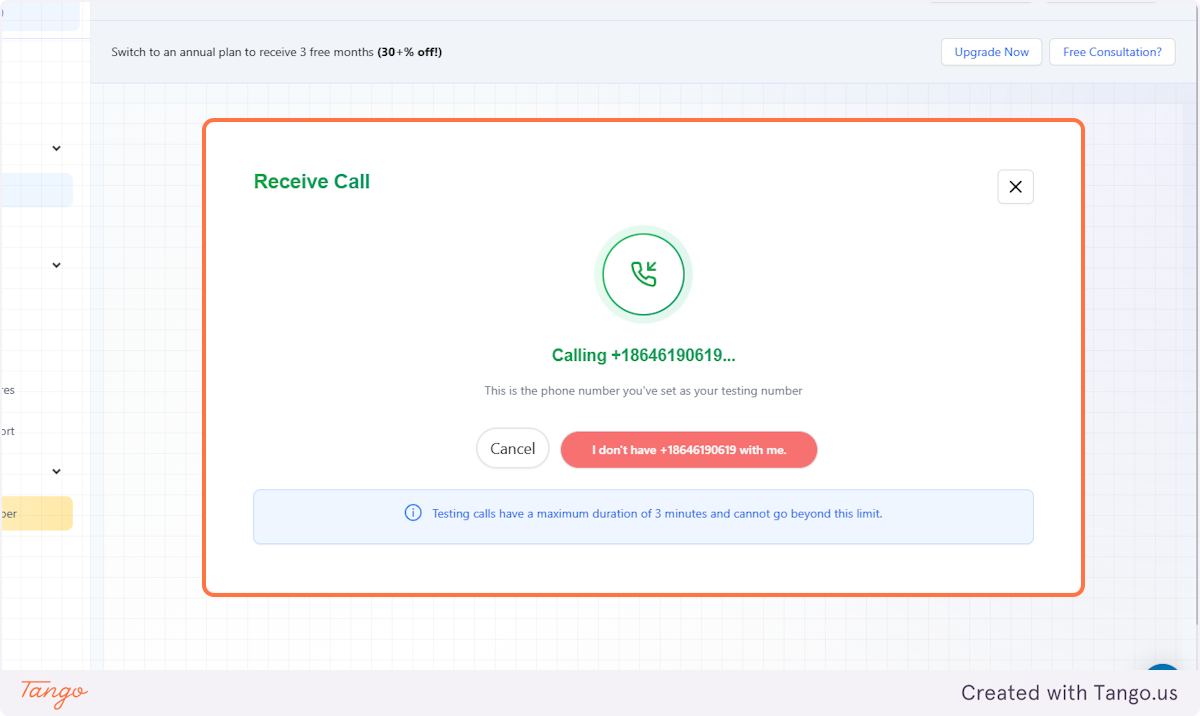Screen dimensions: 1200x716
Task: Click the incoming call icon
Action: pyautogui.click(x=643, y=274)
